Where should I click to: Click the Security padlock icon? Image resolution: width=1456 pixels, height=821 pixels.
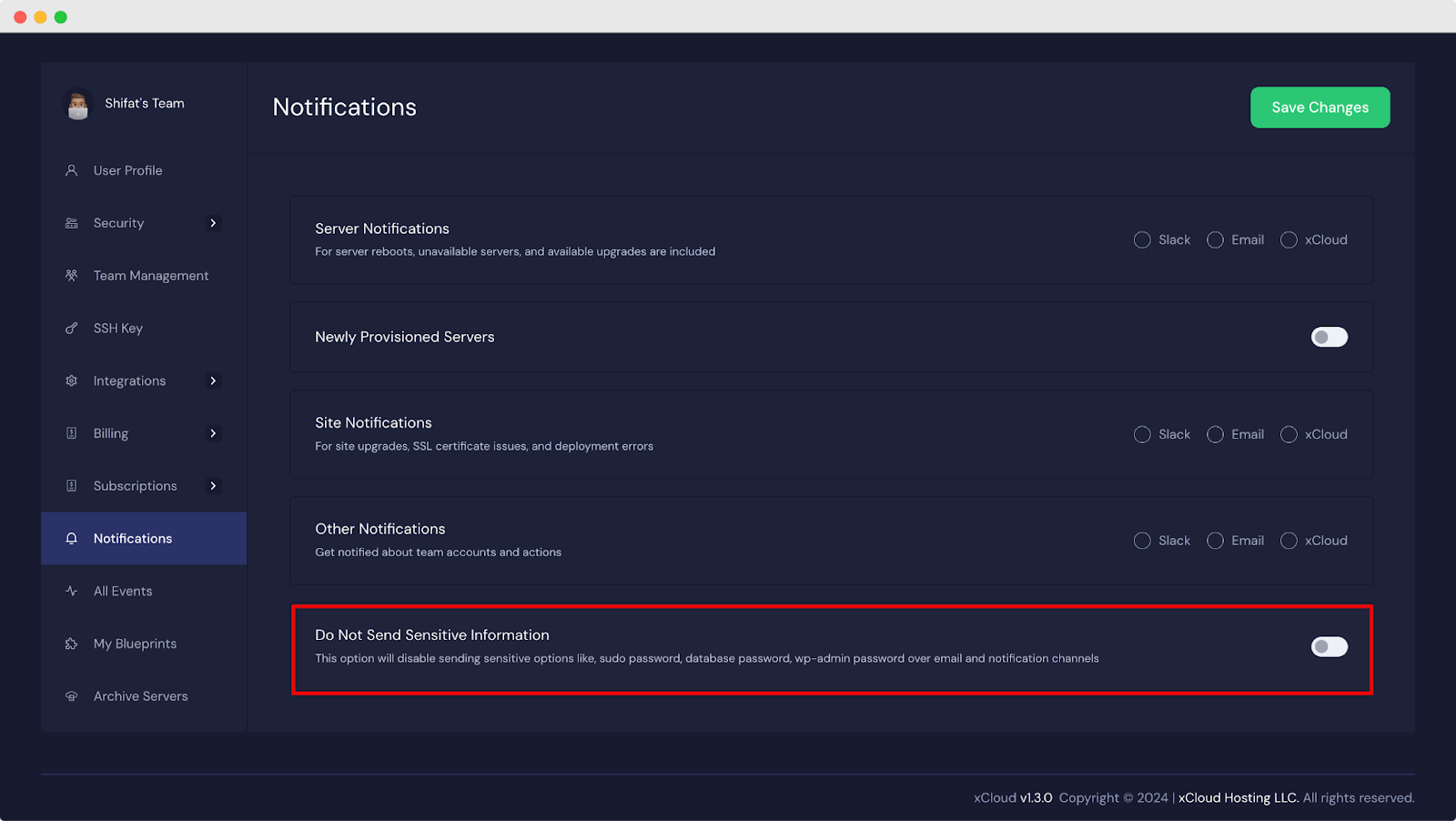[x=71, y=223]
